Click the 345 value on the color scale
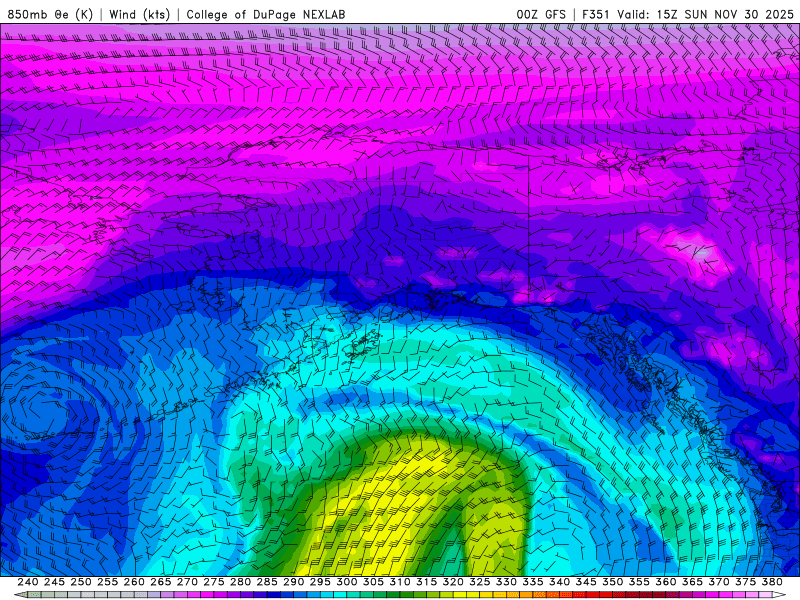Screen dimensions: 800x600 tap(586, 582)
